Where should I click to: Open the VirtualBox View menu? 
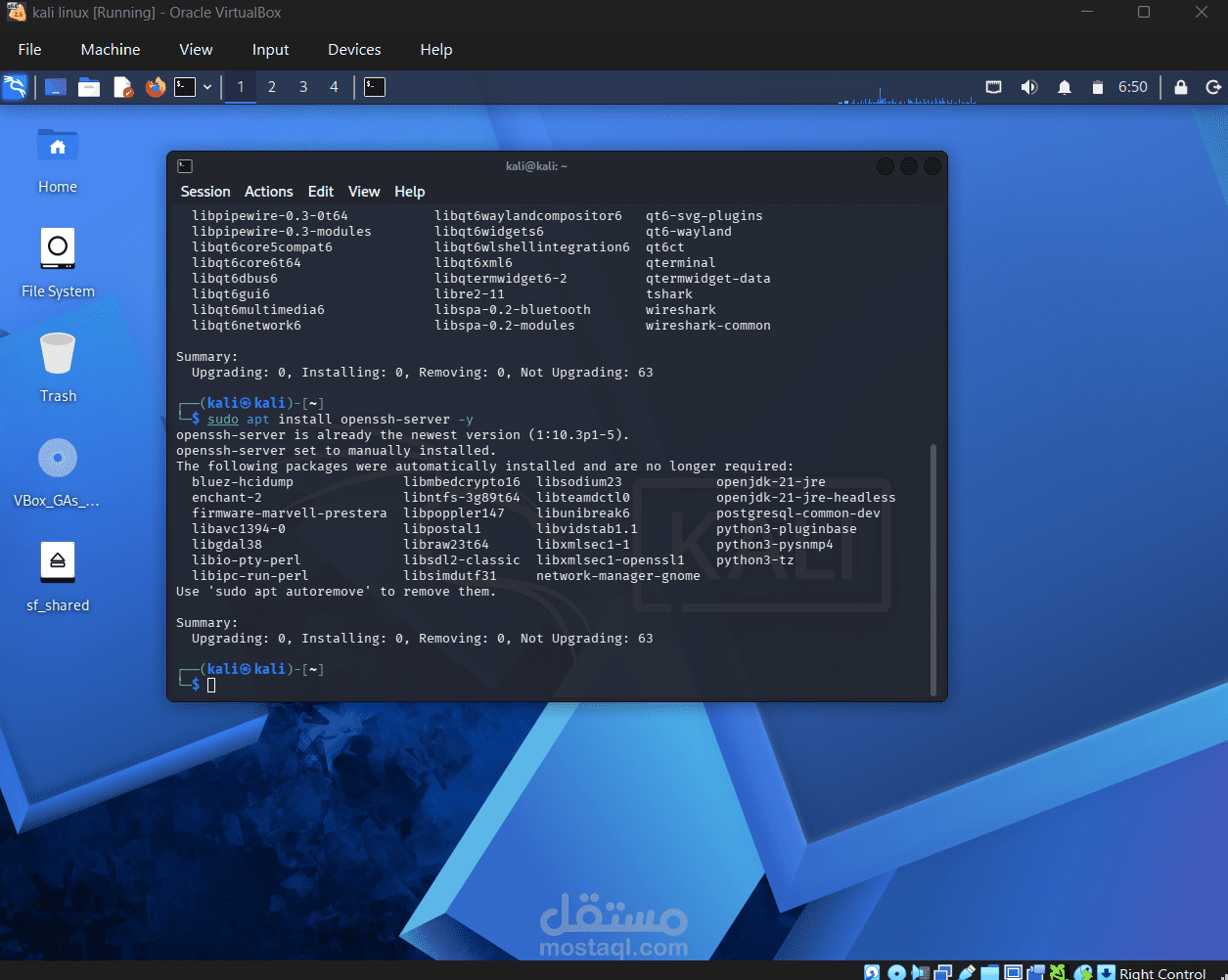(196, 49)
